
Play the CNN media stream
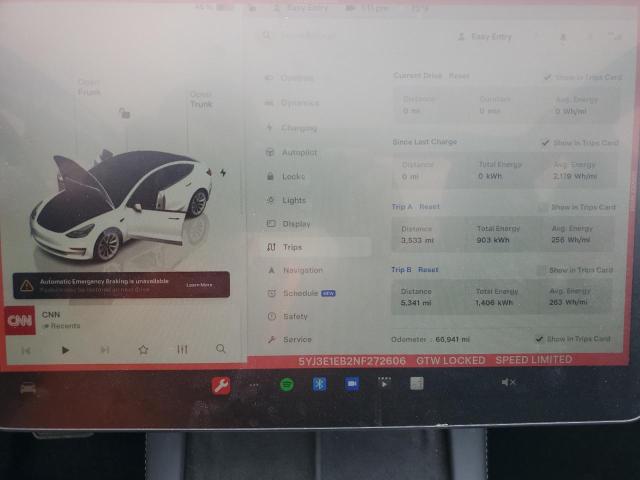65,350
